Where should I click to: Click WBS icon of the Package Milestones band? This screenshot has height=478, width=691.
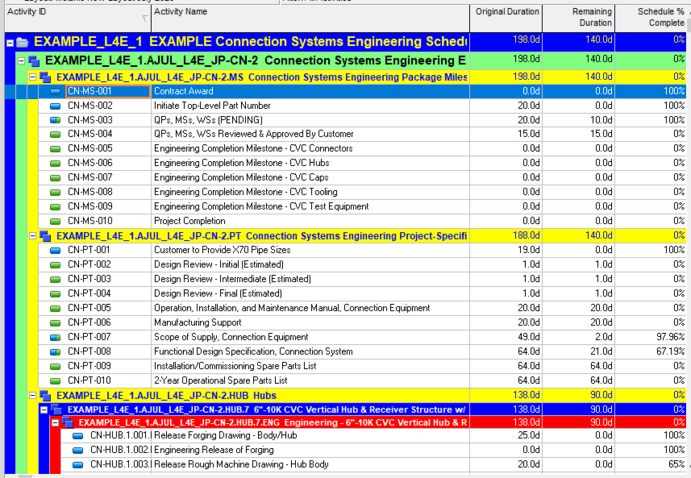tap(45, 78)
